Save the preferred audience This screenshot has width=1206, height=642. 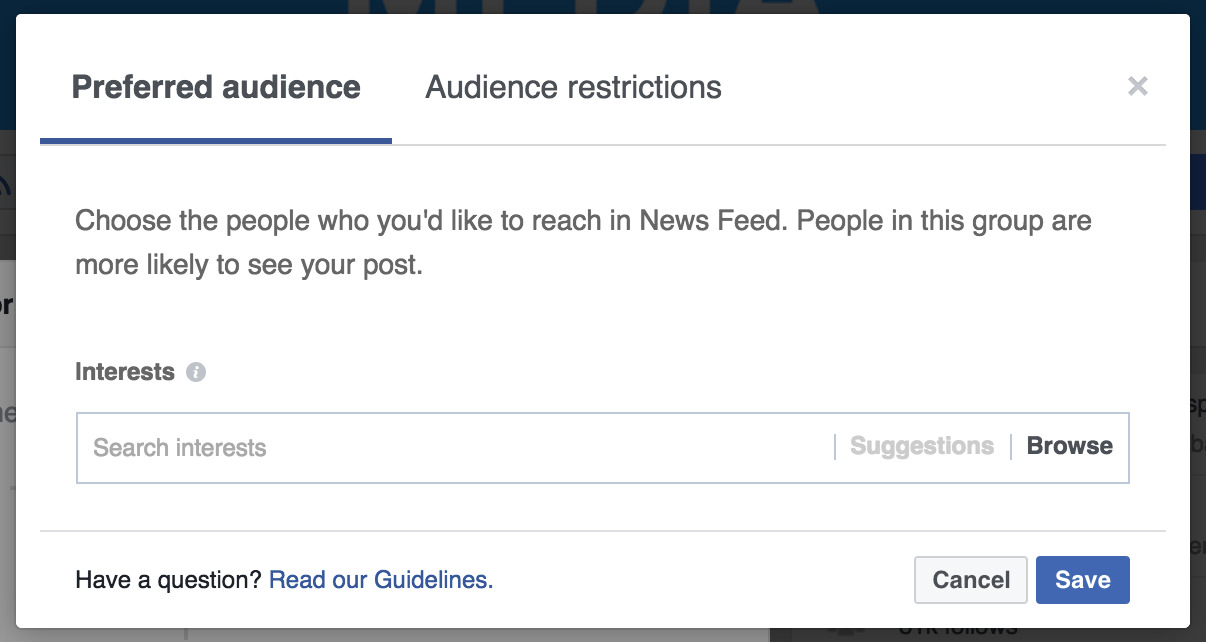(x=1083, y=580)
